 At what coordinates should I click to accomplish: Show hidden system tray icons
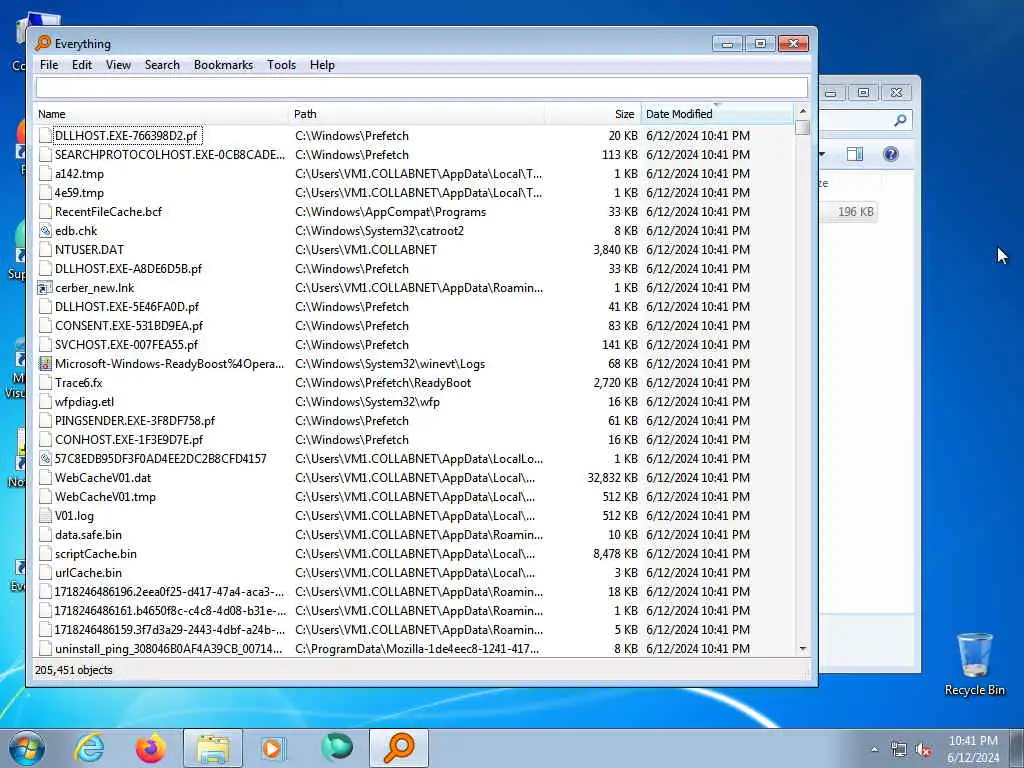click(x=874, y=749)
